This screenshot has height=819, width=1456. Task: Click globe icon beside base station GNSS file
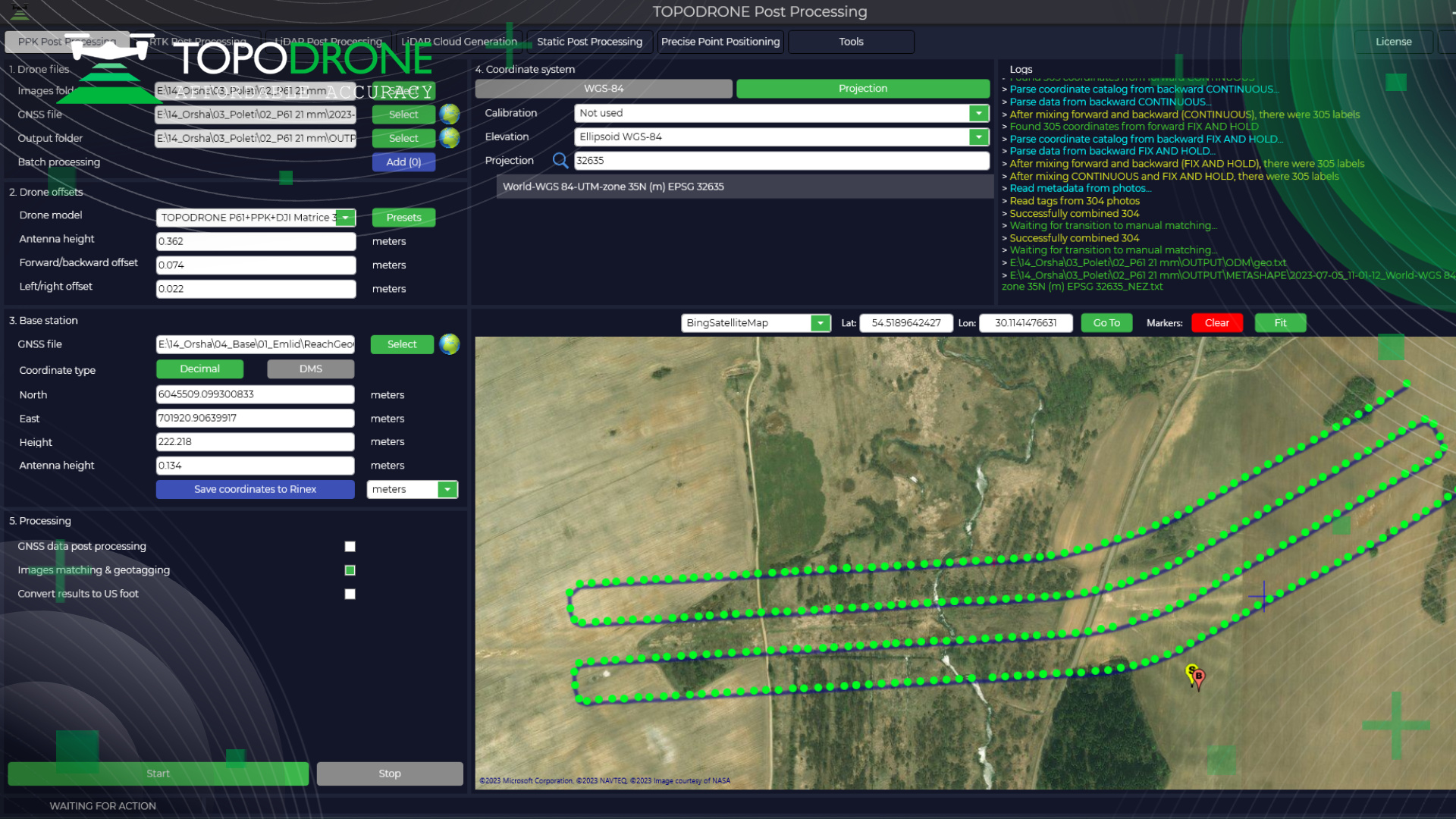[x=450, y=344]
